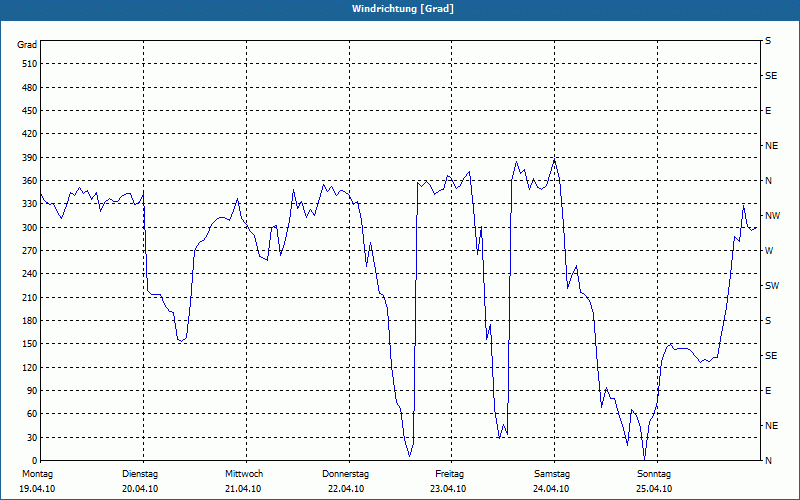Click the date '22.04.10'

point(346,489)
